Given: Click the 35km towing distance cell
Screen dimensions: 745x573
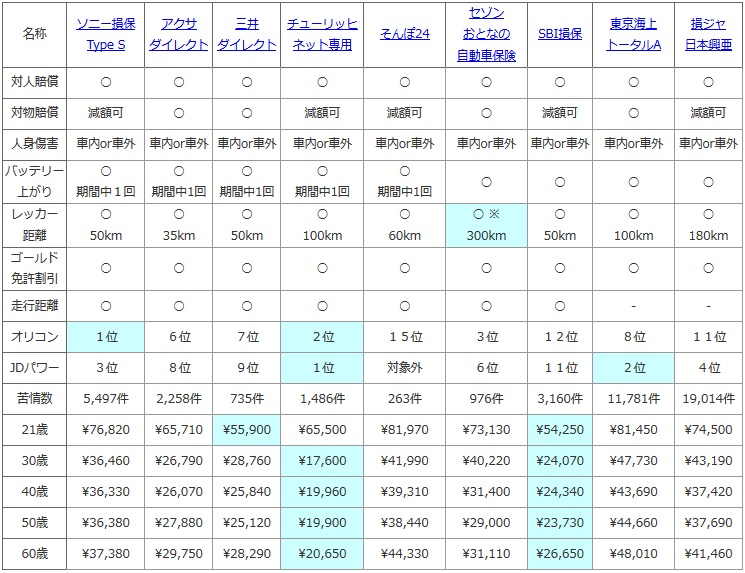Looking at the screenshot, I should coord(179,225).
